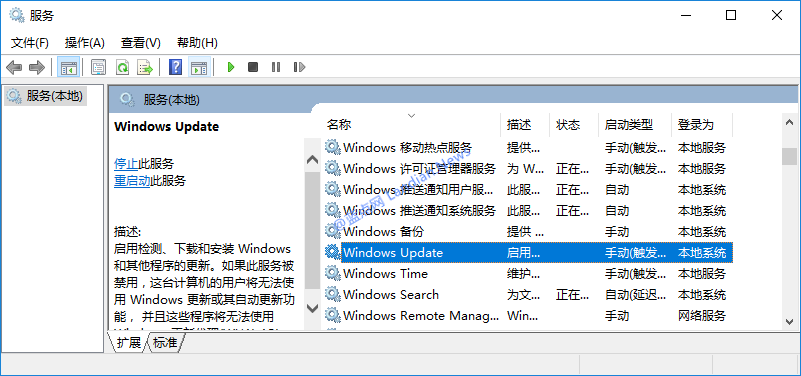The width and height of the screenshot is (801, 376).
Task: Select the Windows 推送通知系统服务 row
Action: (x=528, y=210)
